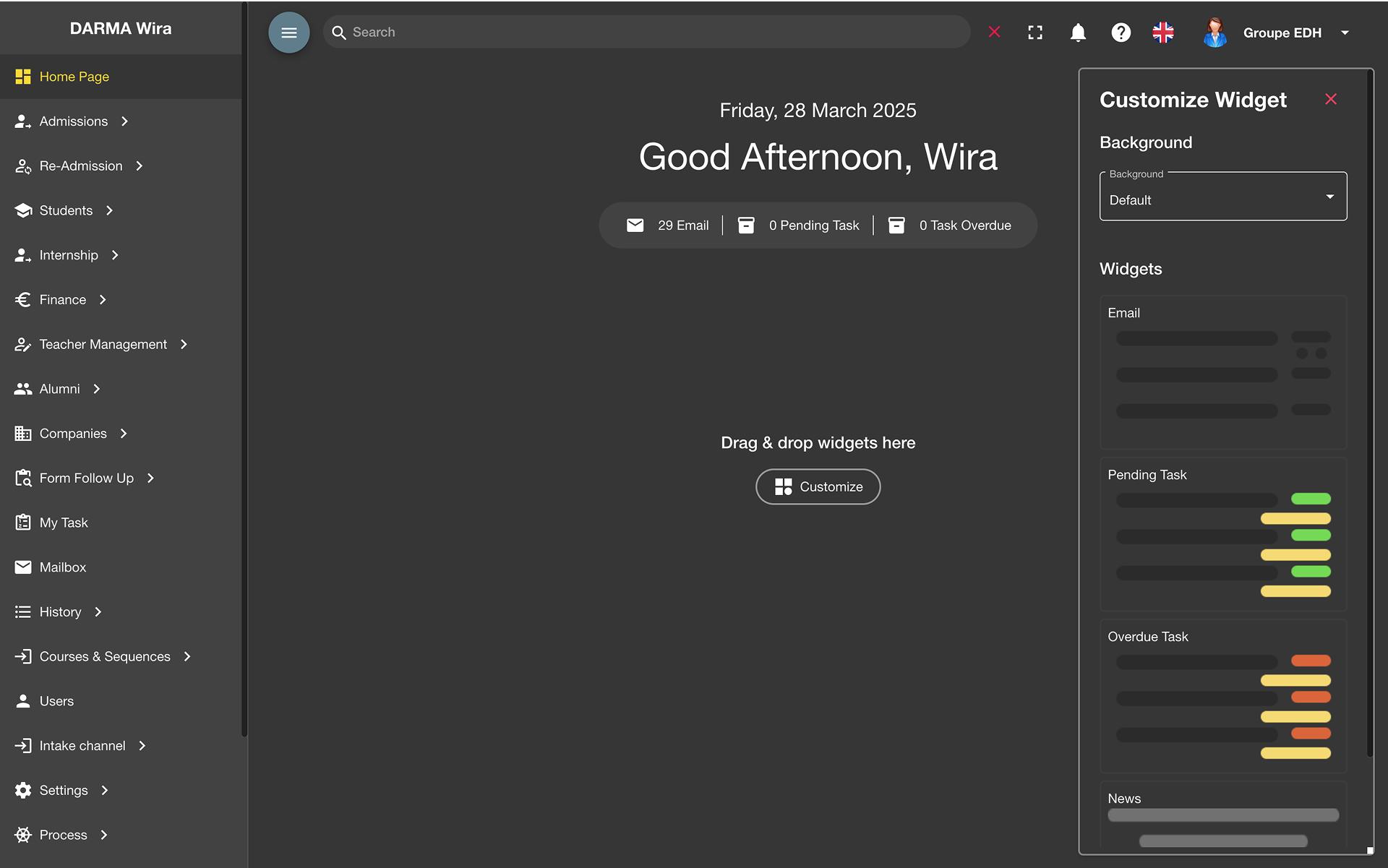1388x868 pixels.
Task: Toggle fullscreen mode icon
Action: pos(1035,33)
